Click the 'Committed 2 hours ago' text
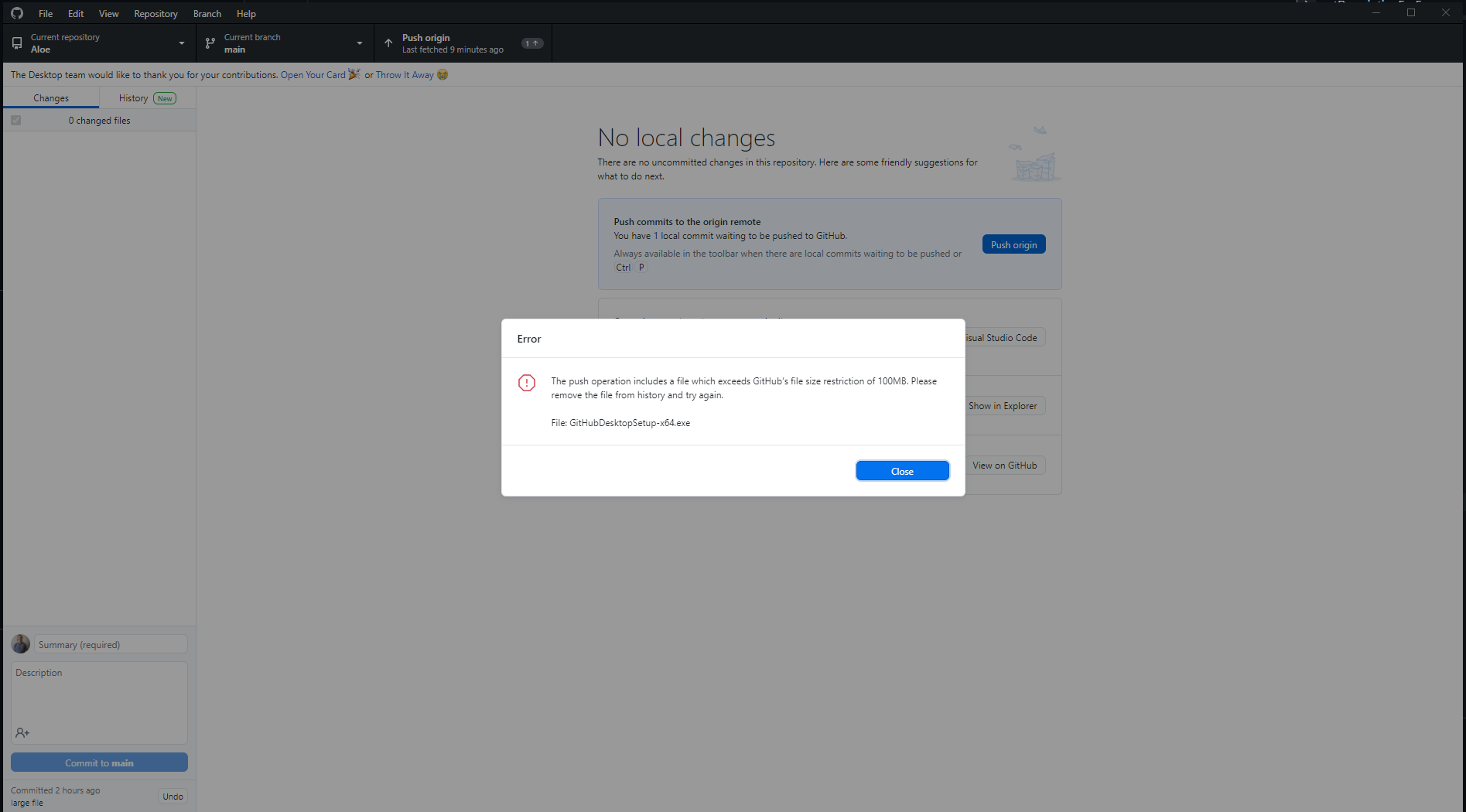This screenshot has height=812, width=1466. (x=56, y=790)
